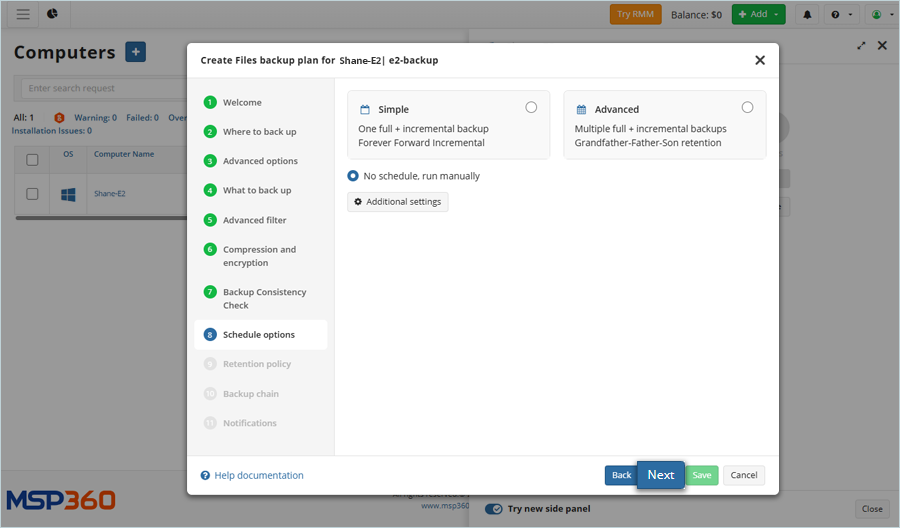900x528 pixels.
Task: Toggle the Try new side panel switch
Action: coord(494,509)
